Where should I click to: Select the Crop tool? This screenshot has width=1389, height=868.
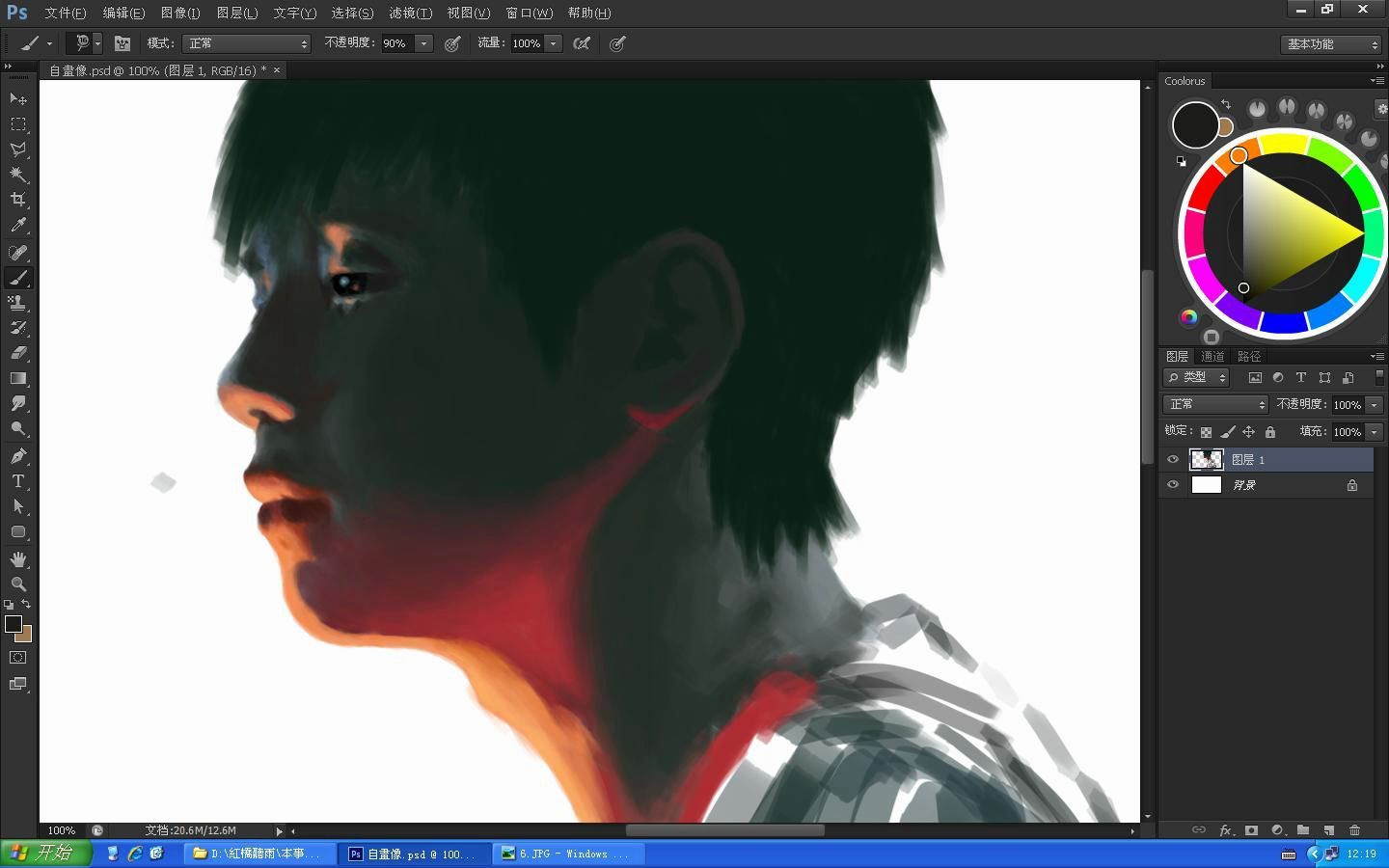[18, 200]
